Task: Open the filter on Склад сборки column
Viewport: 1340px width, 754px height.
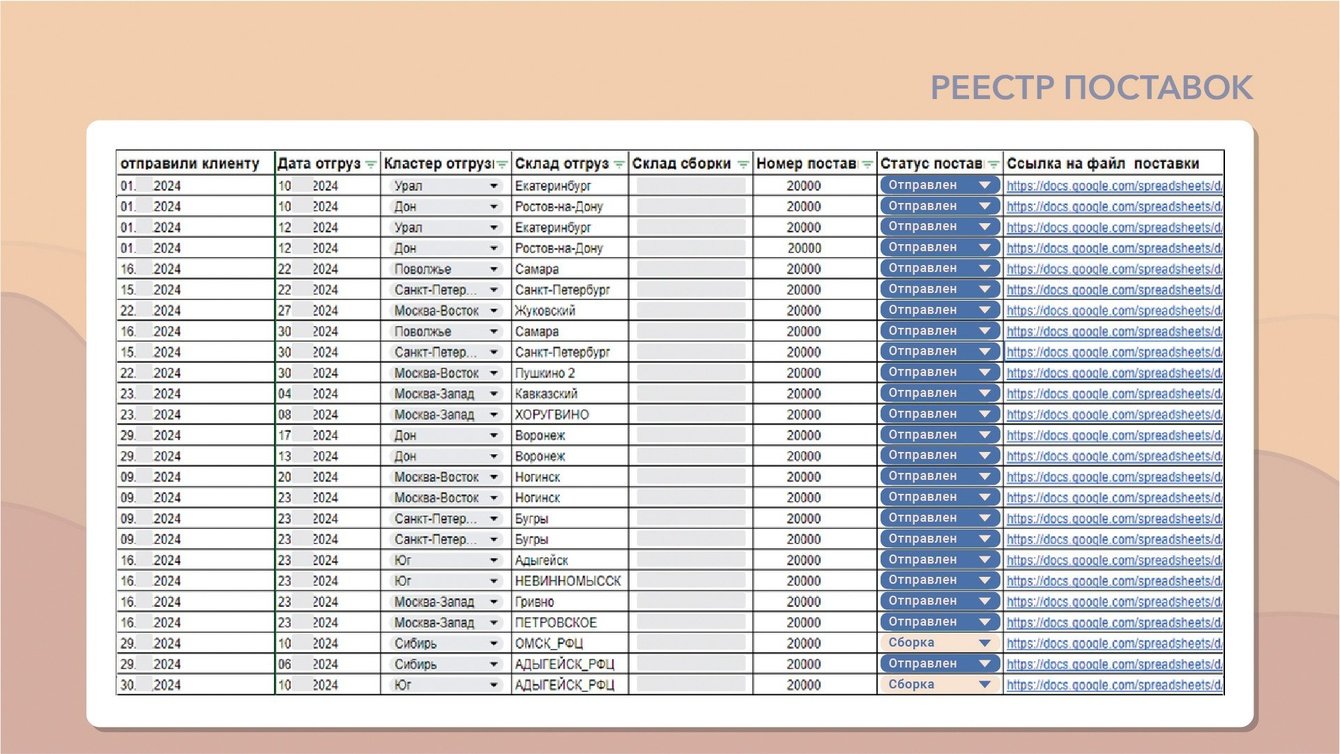Action: 743,164
